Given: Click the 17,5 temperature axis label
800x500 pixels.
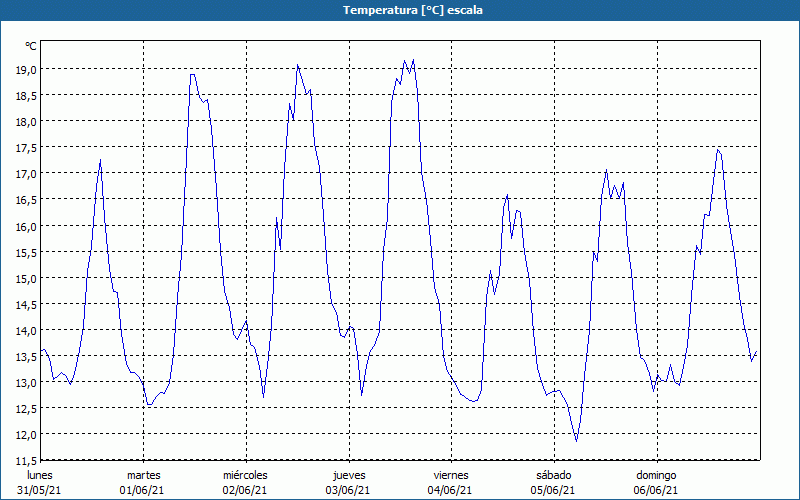Looking at the screenshot, I should [x=27, y=147].
